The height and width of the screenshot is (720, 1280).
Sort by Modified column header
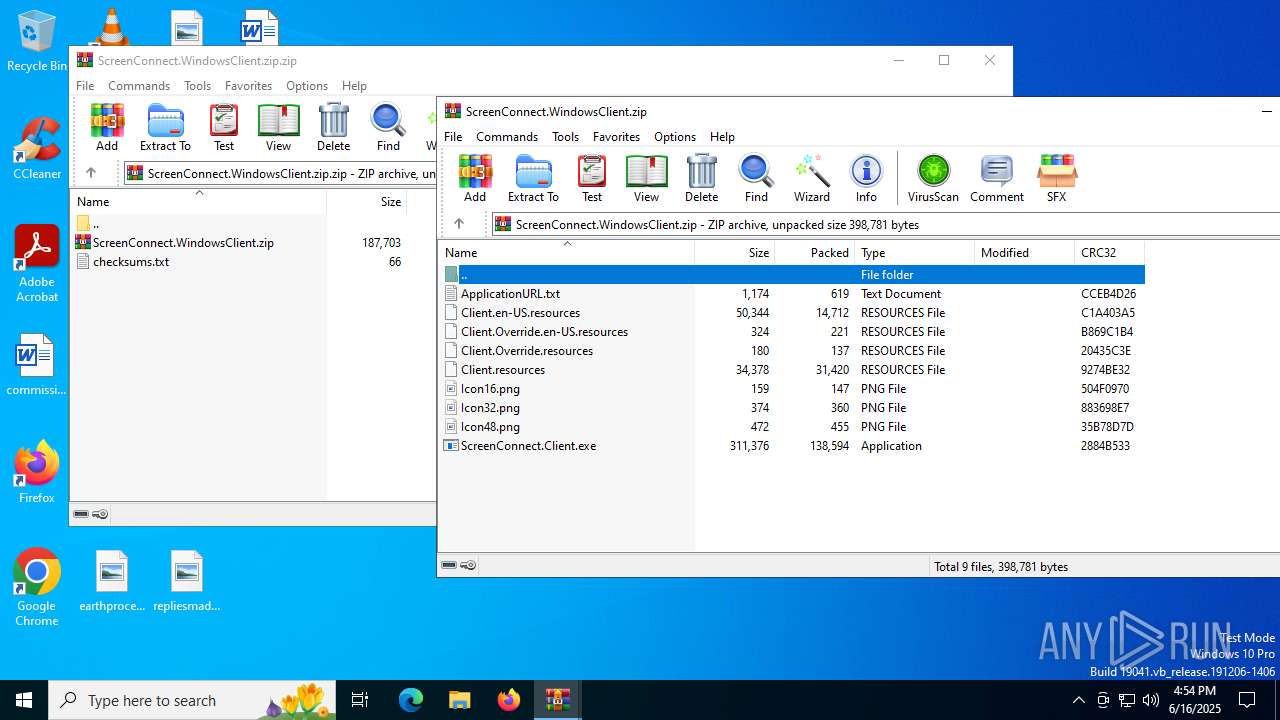1025,252
